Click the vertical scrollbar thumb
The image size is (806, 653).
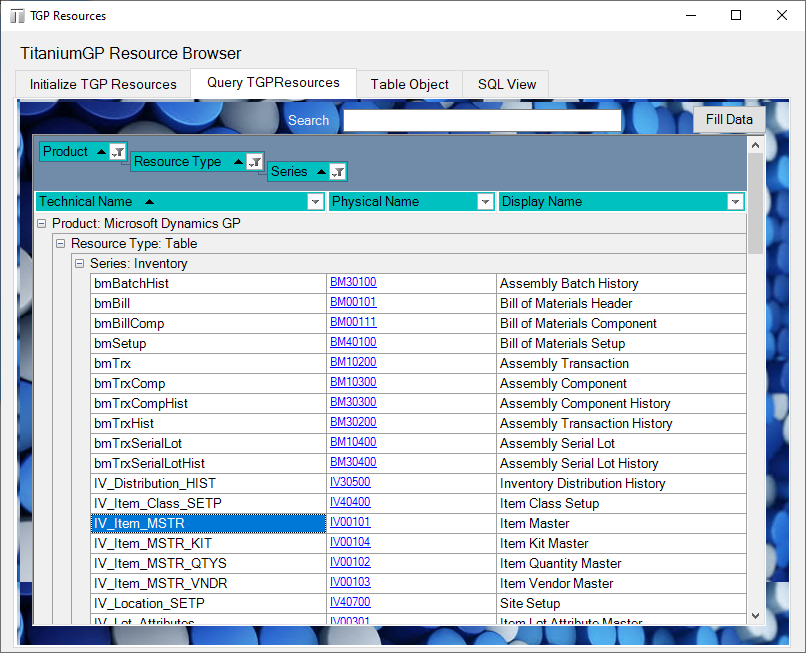coord(755,204)
